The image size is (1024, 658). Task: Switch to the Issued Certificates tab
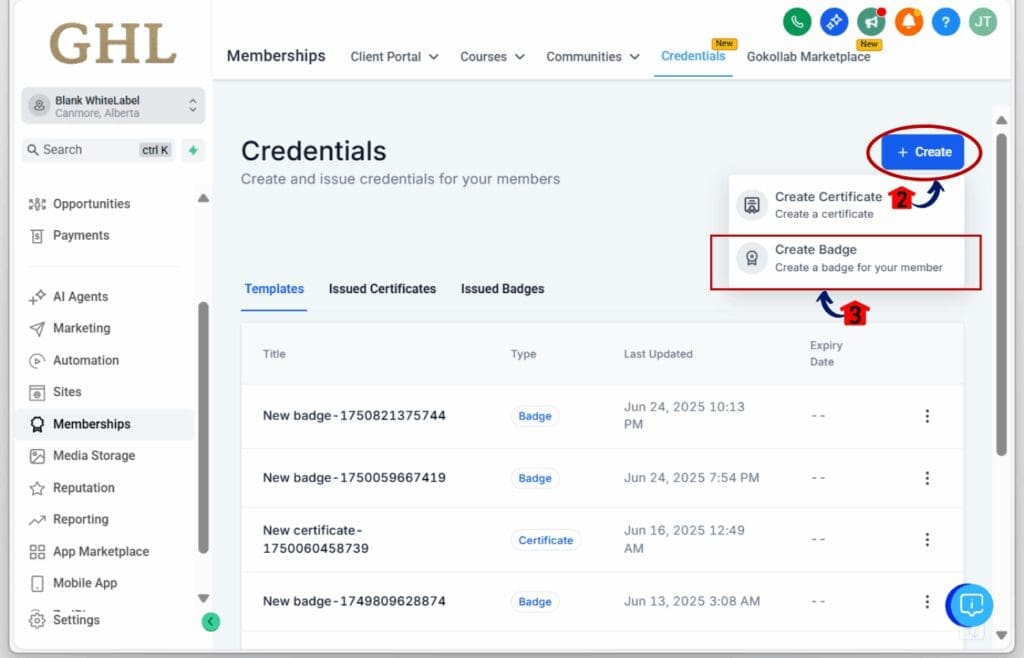(382, 289)
